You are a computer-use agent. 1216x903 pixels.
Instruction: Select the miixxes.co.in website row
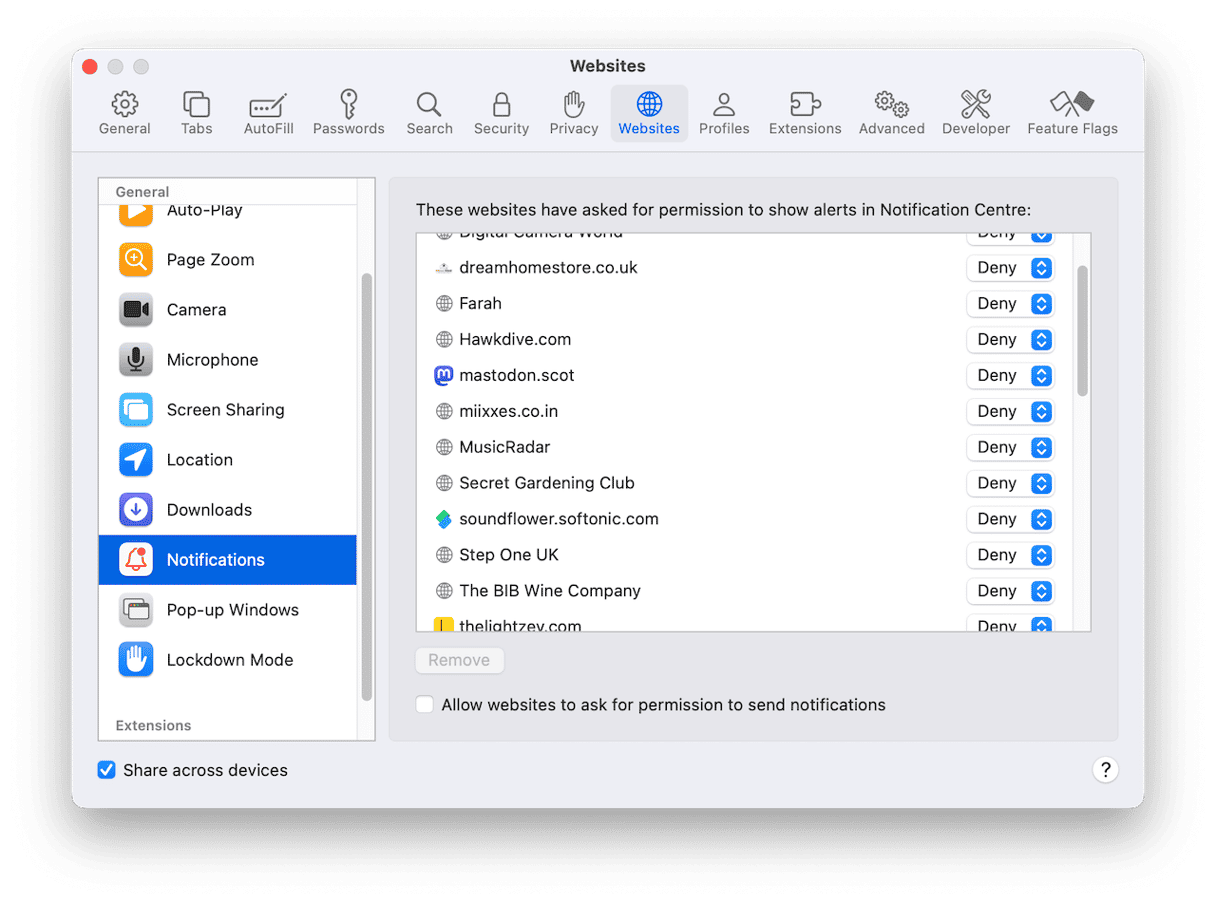click(746, 412)
